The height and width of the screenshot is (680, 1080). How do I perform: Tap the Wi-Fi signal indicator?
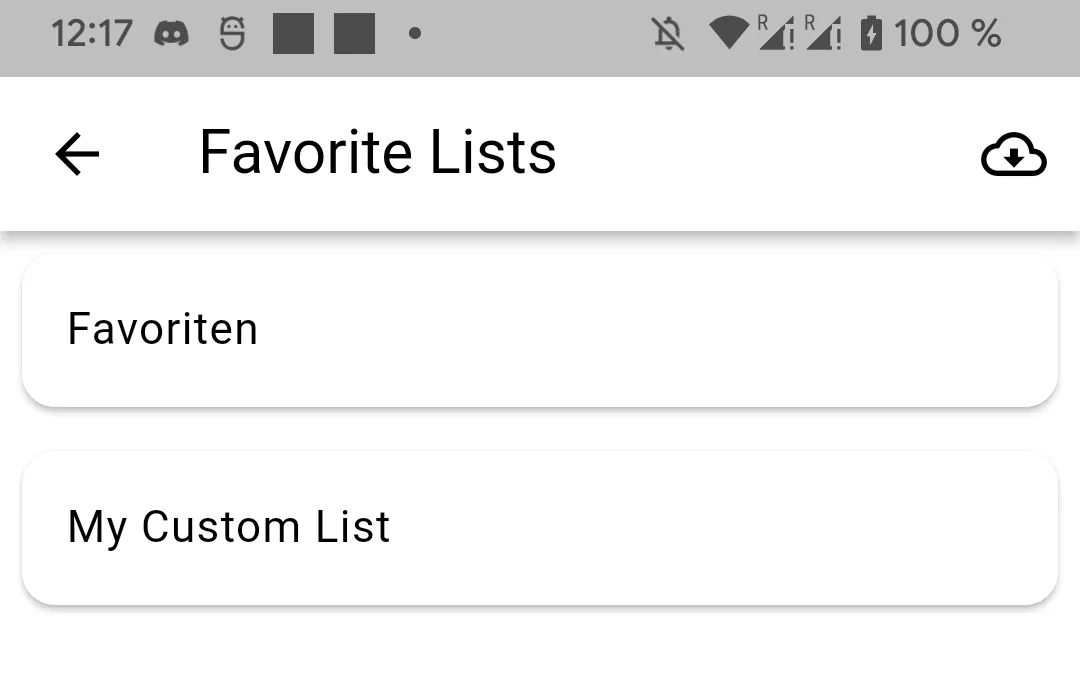(x=729, y=35)
